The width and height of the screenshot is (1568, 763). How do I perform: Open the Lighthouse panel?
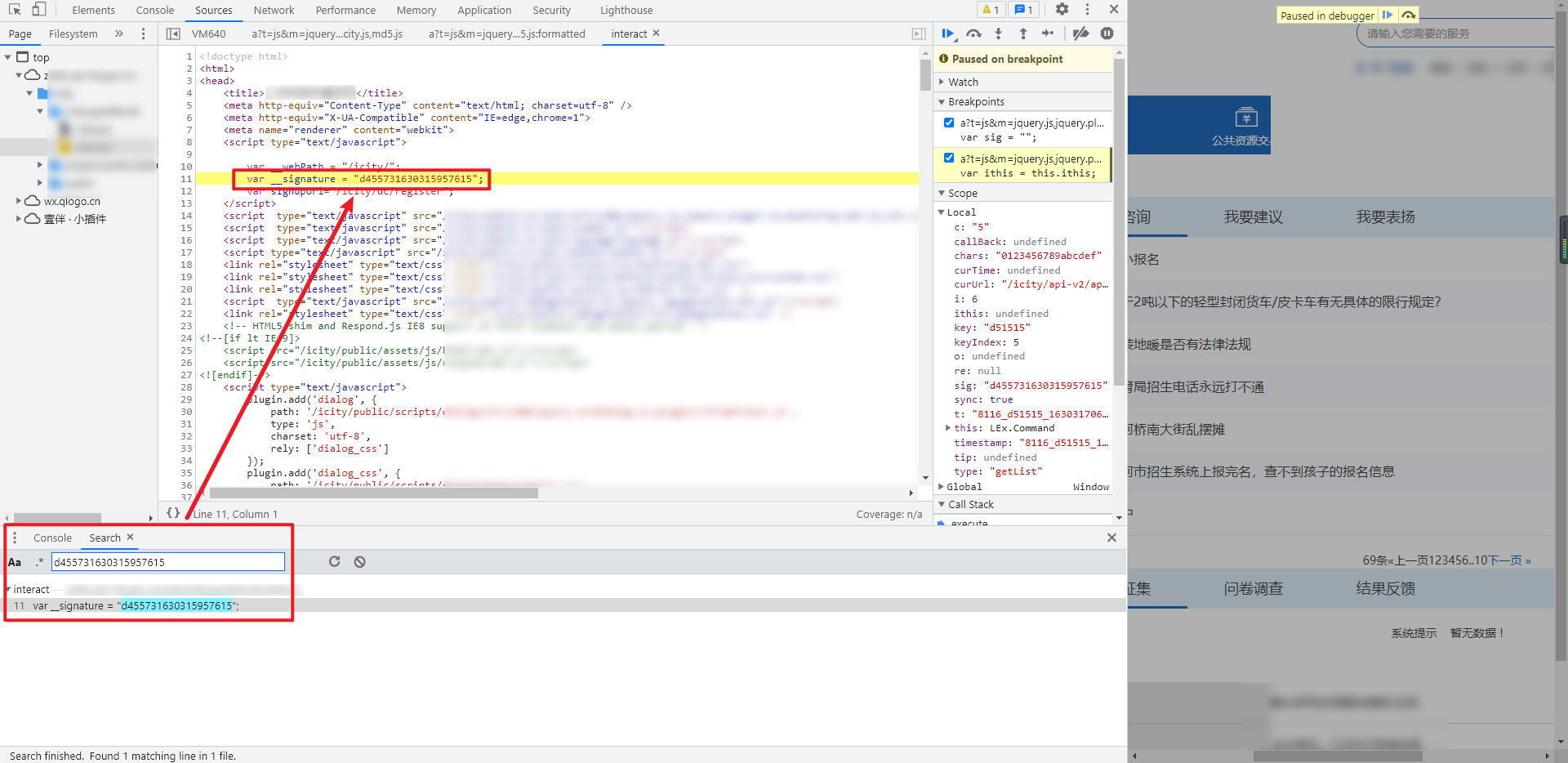(x=626, y=10)
